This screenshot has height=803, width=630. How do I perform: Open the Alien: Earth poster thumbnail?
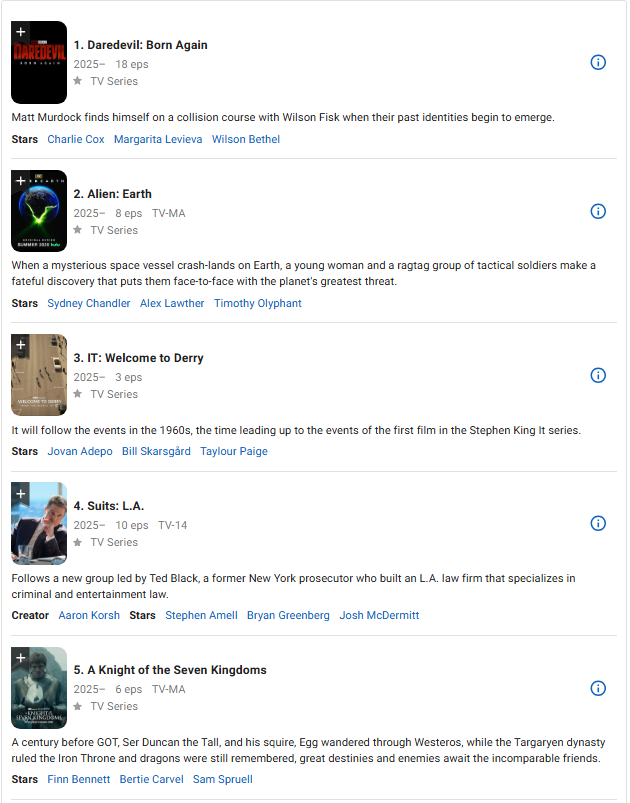pyautogui.click(x=39, y=211)
